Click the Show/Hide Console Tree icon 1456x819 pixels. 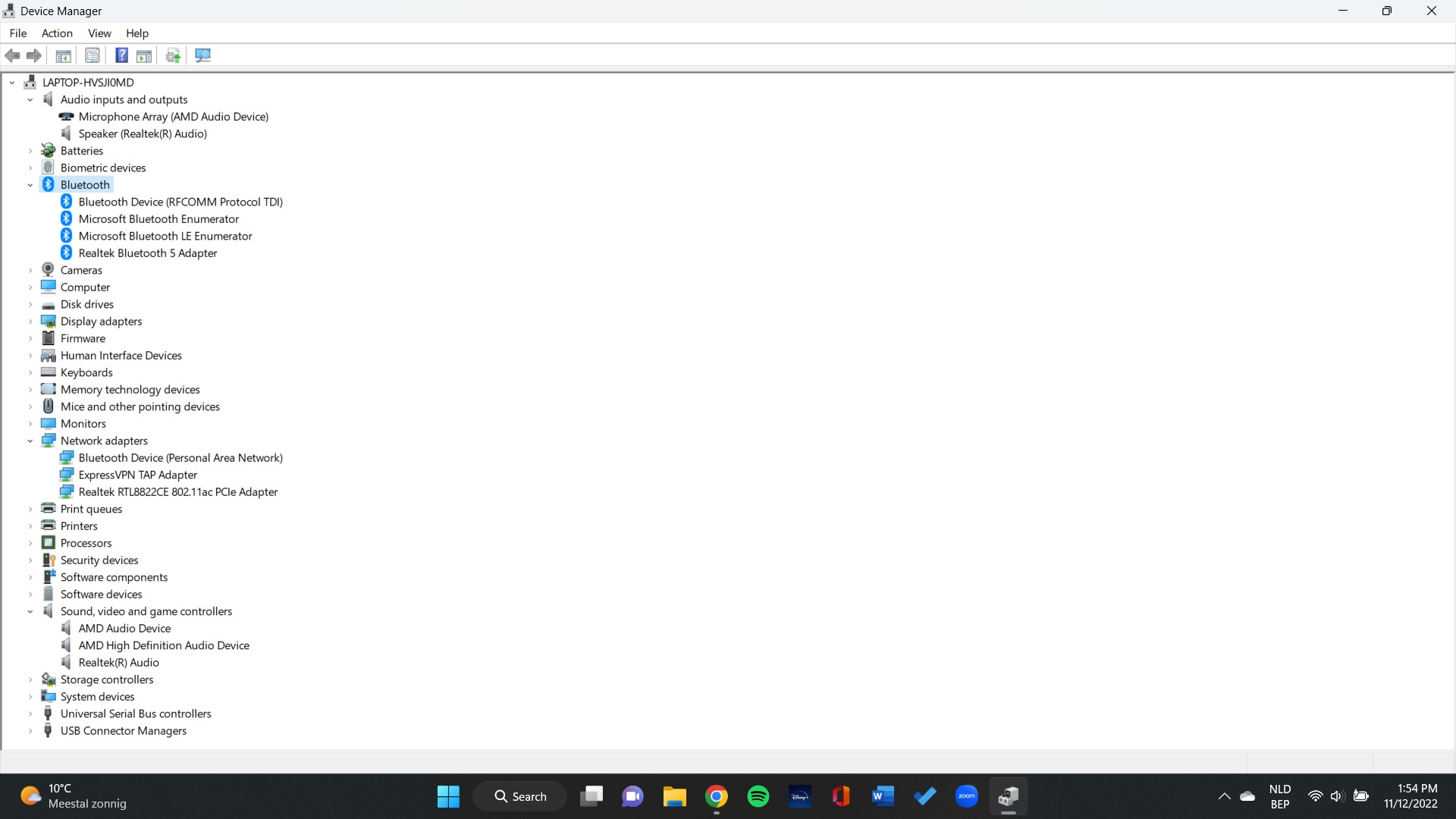click(x=63, y=55)
